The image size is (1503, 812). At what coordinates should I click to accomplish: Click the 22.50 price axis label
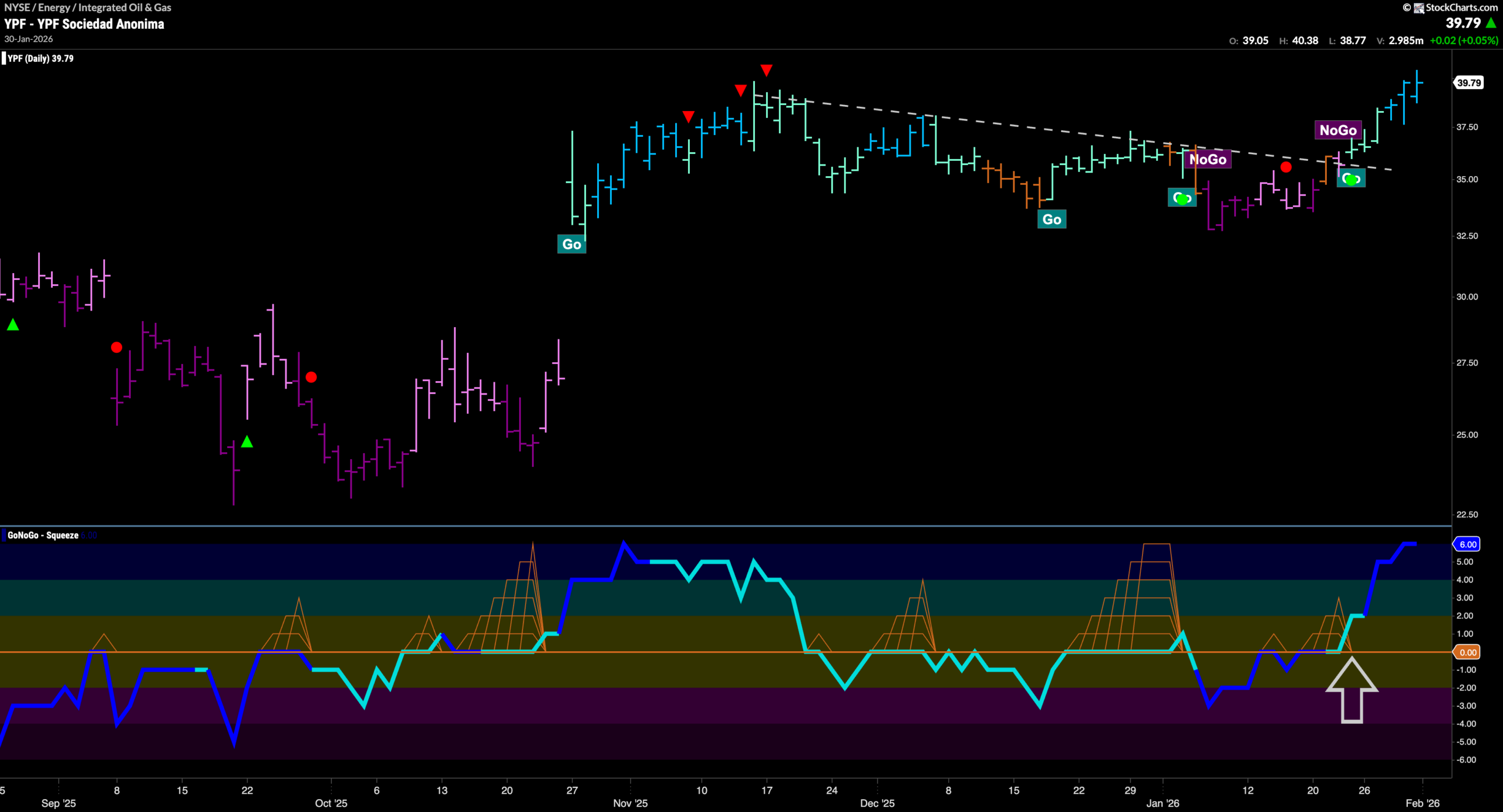point(1467,514)
